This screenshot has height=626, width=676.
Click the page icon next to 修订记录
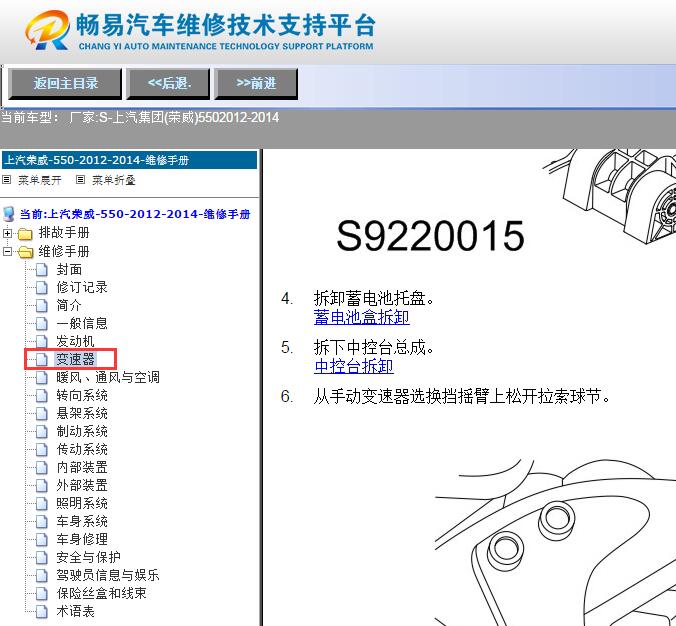point(41,288)
